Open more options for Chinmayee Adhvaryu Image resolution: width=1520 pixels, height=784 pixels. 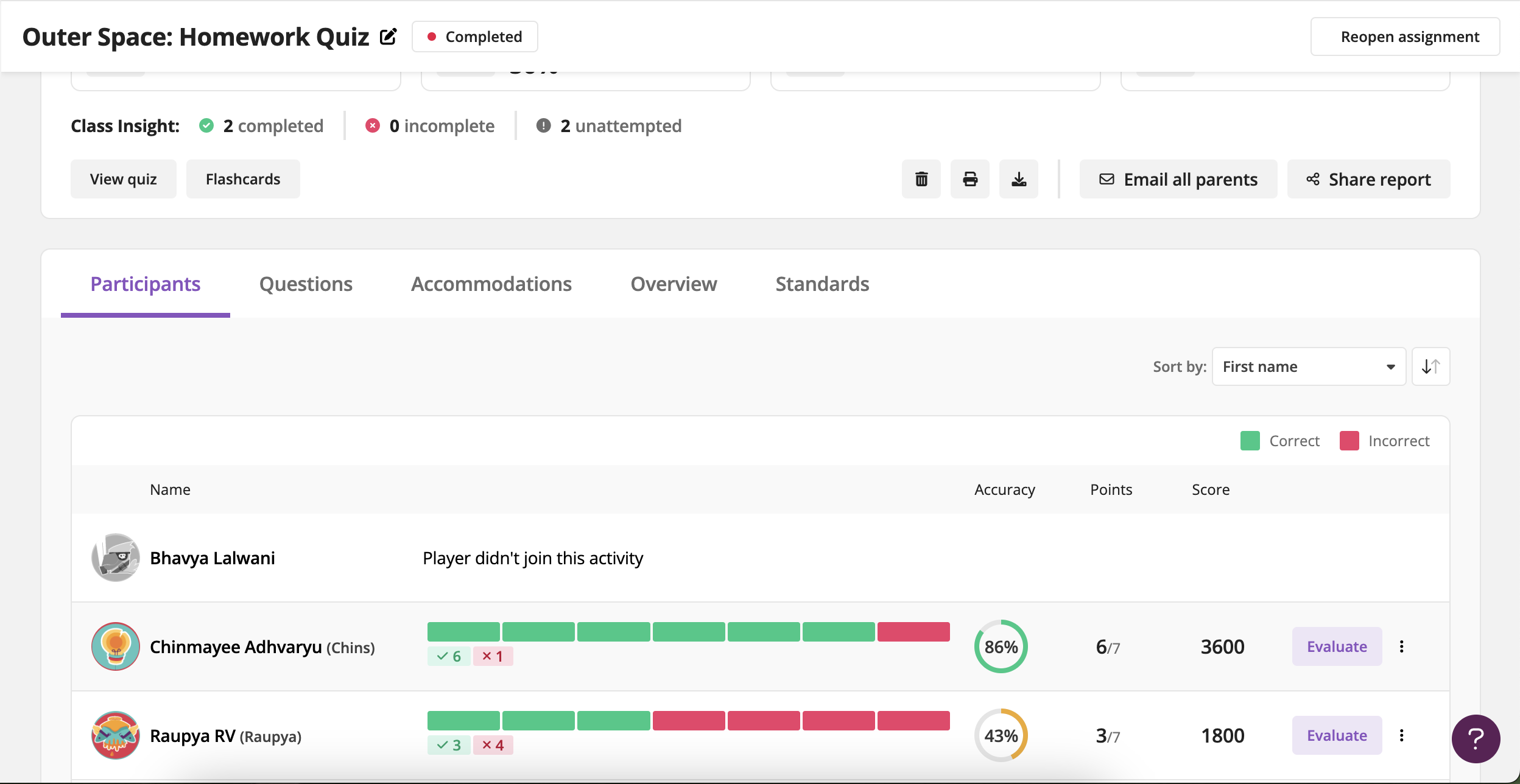(1402, 646)
